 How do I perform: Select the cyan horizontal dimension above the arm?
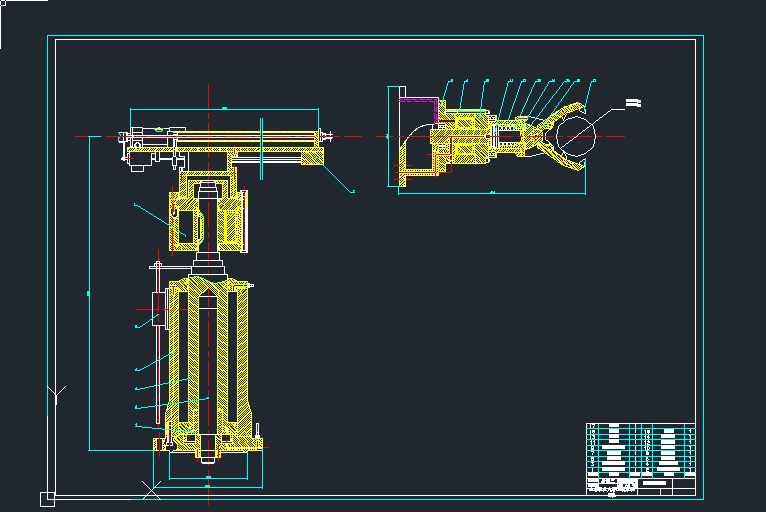tap(225, 108)
